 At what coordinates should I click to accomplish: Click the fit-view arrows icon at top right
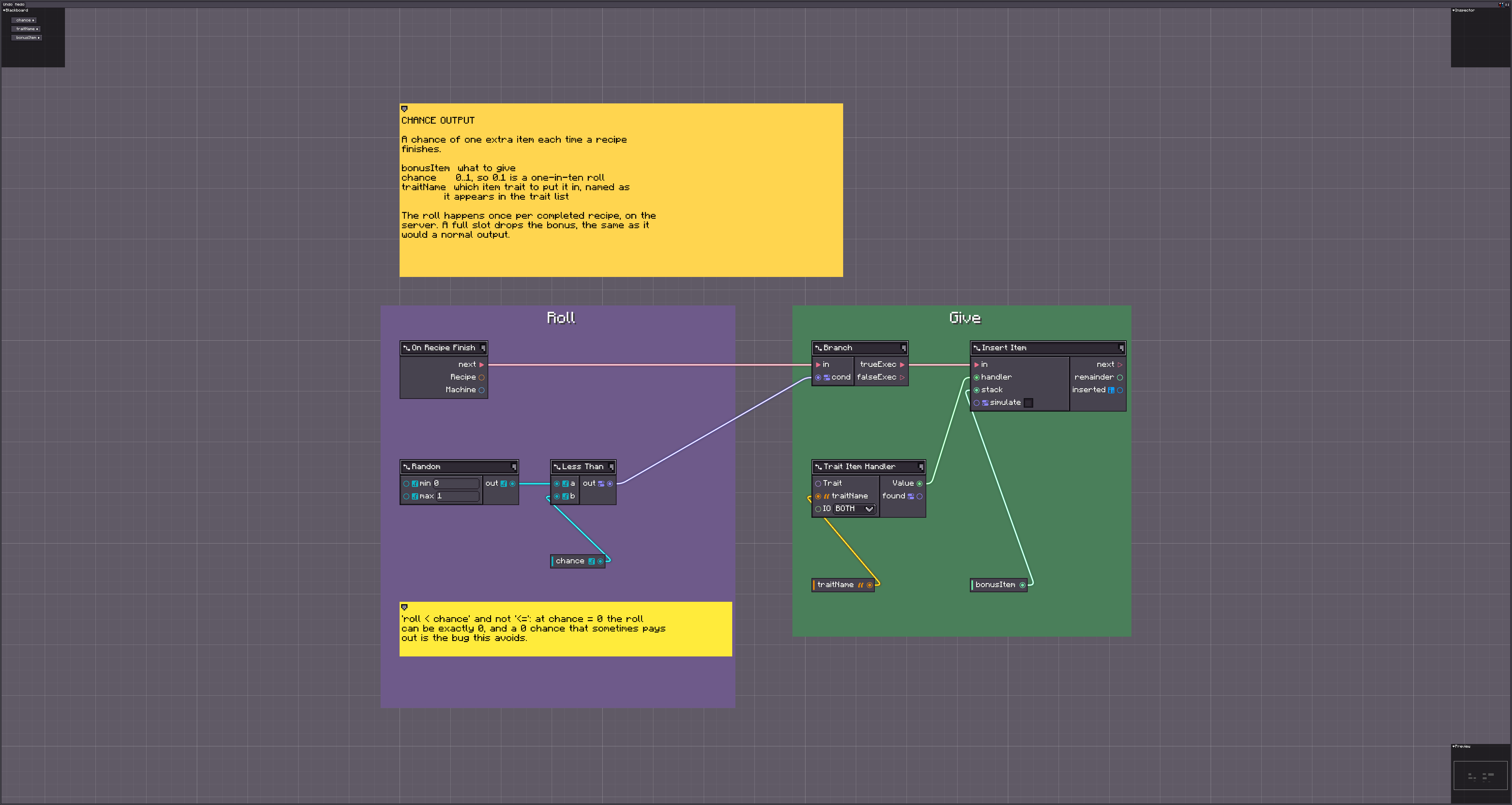1507,4
